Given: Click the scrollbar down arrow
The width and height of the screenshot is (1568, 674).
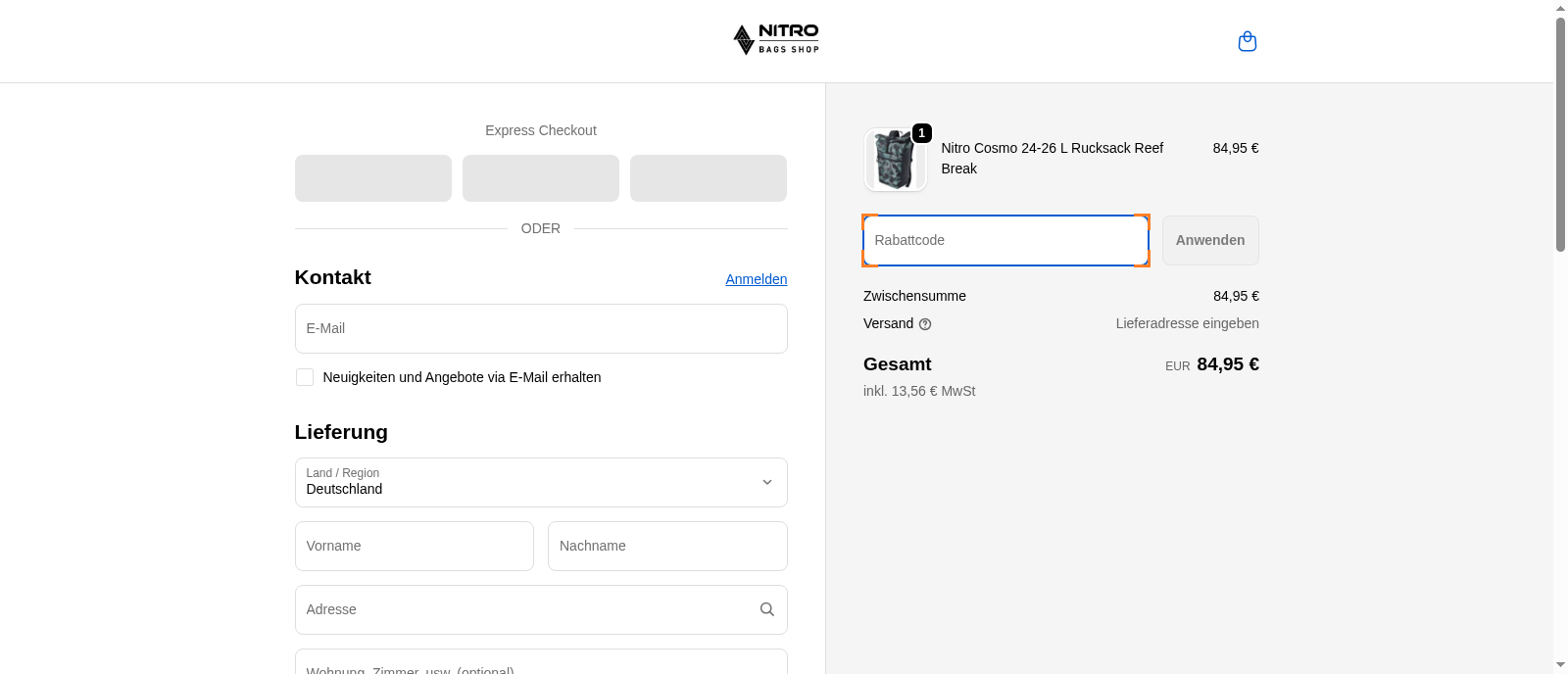Looking at the screenshot, I should point(1560,665).
